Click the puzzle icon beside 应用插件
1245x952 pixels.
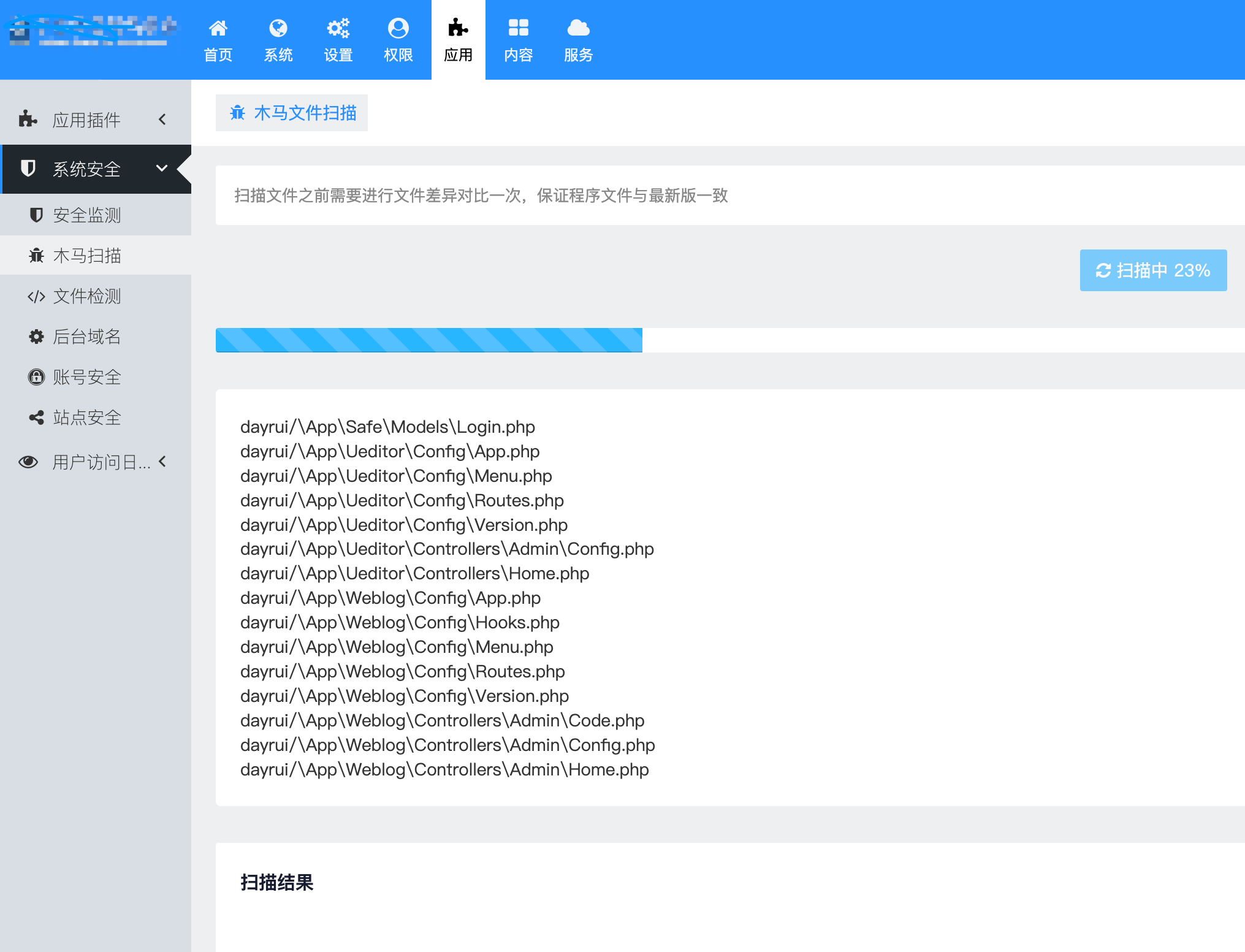28,119
